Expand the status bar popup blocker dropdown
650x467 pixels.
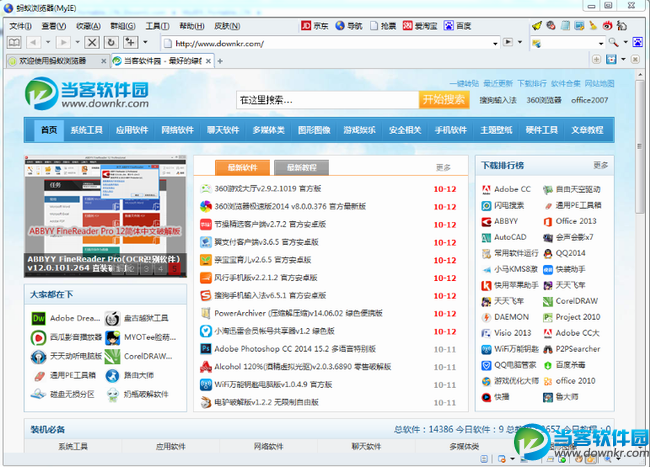click(x=512, y=459)
